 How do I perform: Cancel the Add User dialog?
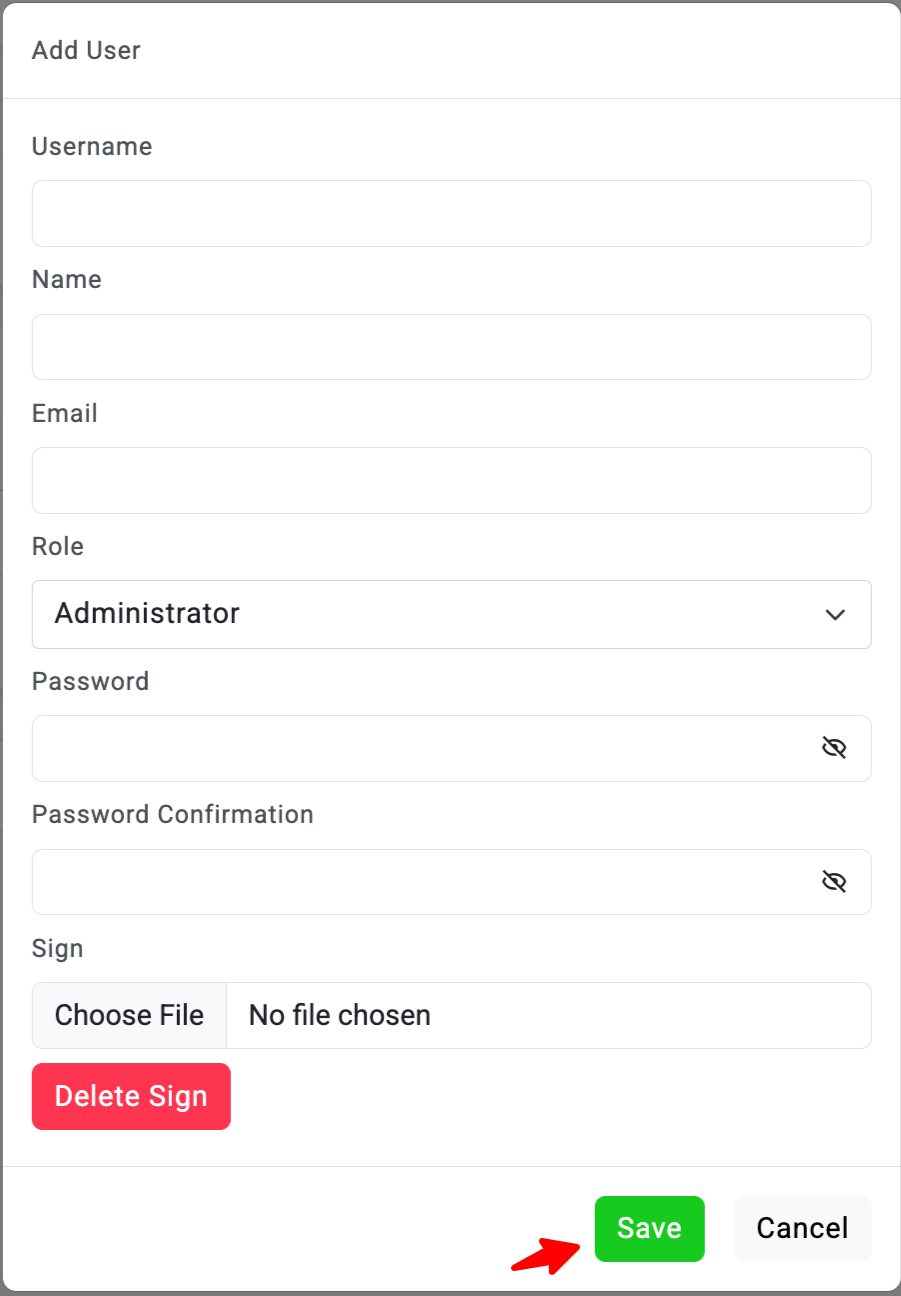(x=802, y=1228)
